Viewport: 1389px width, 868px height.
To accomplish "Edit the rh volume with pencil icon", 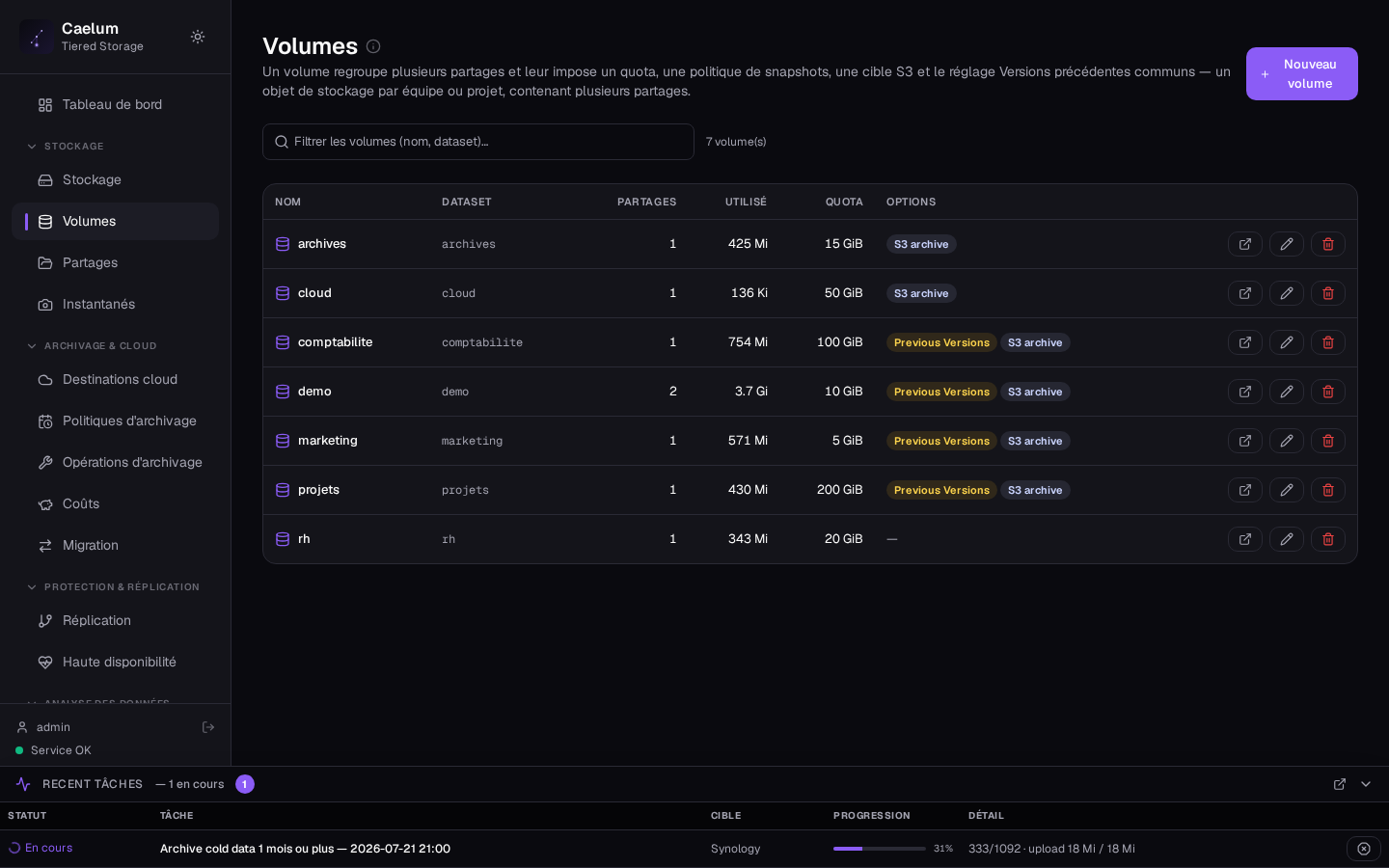I will (1287, 539).
